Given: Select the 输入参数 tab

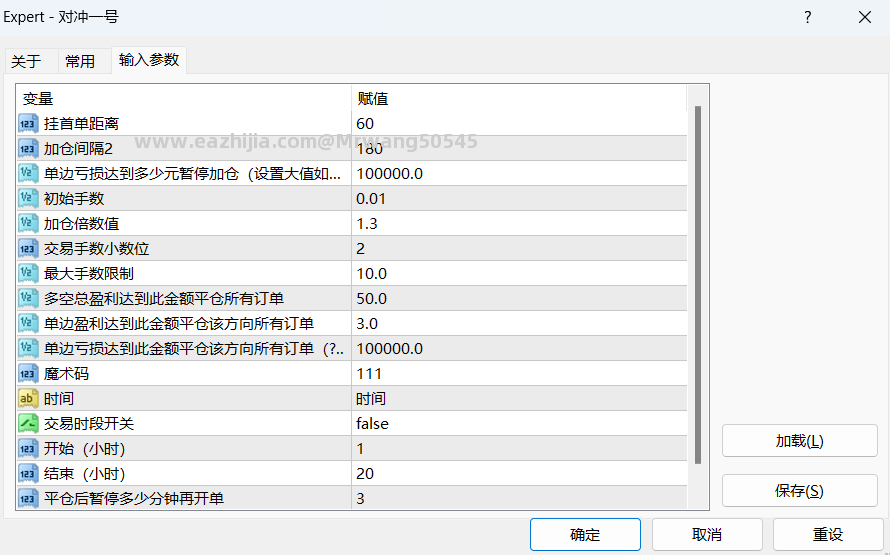Looking at the screenshot, I should pos(149,60).
